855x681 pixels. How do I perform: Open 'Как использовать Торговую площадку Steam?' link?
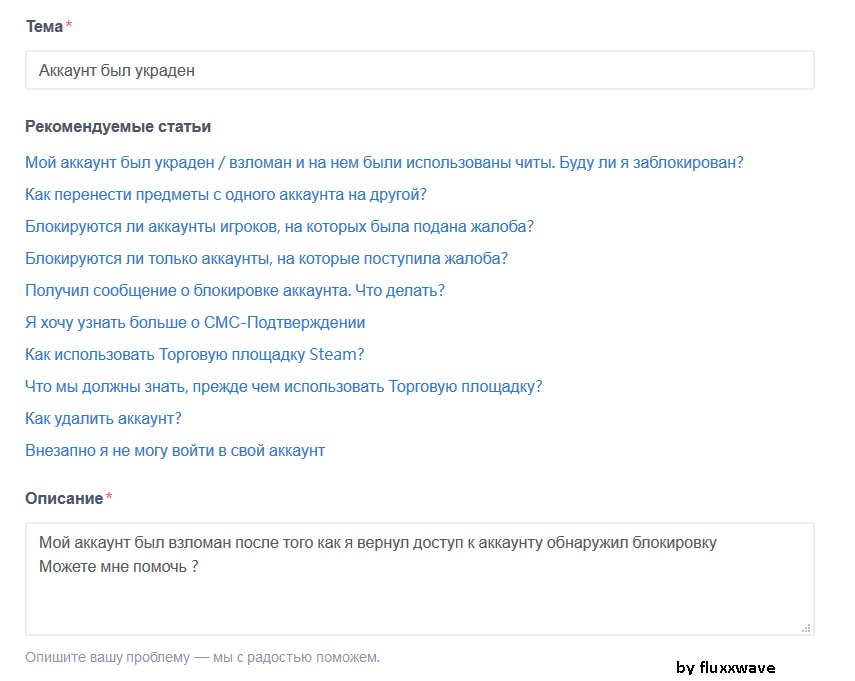click(x=194, y=354)
